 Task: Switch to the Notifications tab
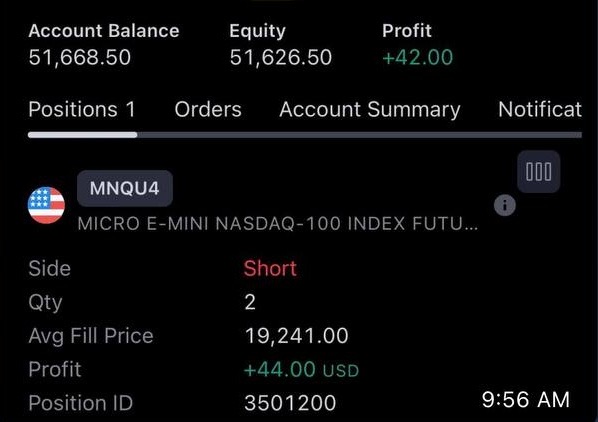[x=540, y=109]
